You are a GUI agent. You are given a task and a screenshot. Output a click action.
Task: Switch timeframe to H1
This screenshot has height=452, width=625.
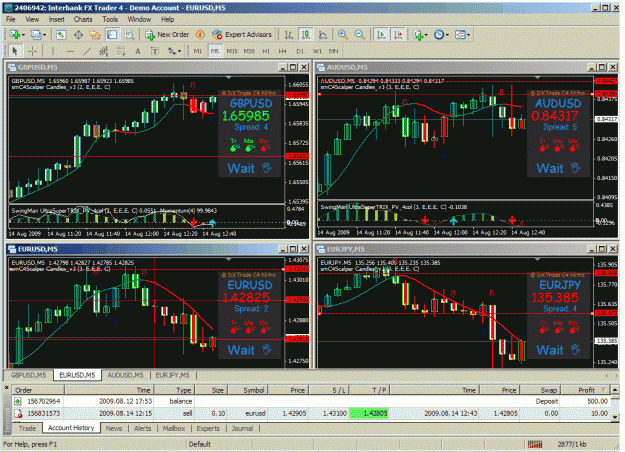point(266,51)
